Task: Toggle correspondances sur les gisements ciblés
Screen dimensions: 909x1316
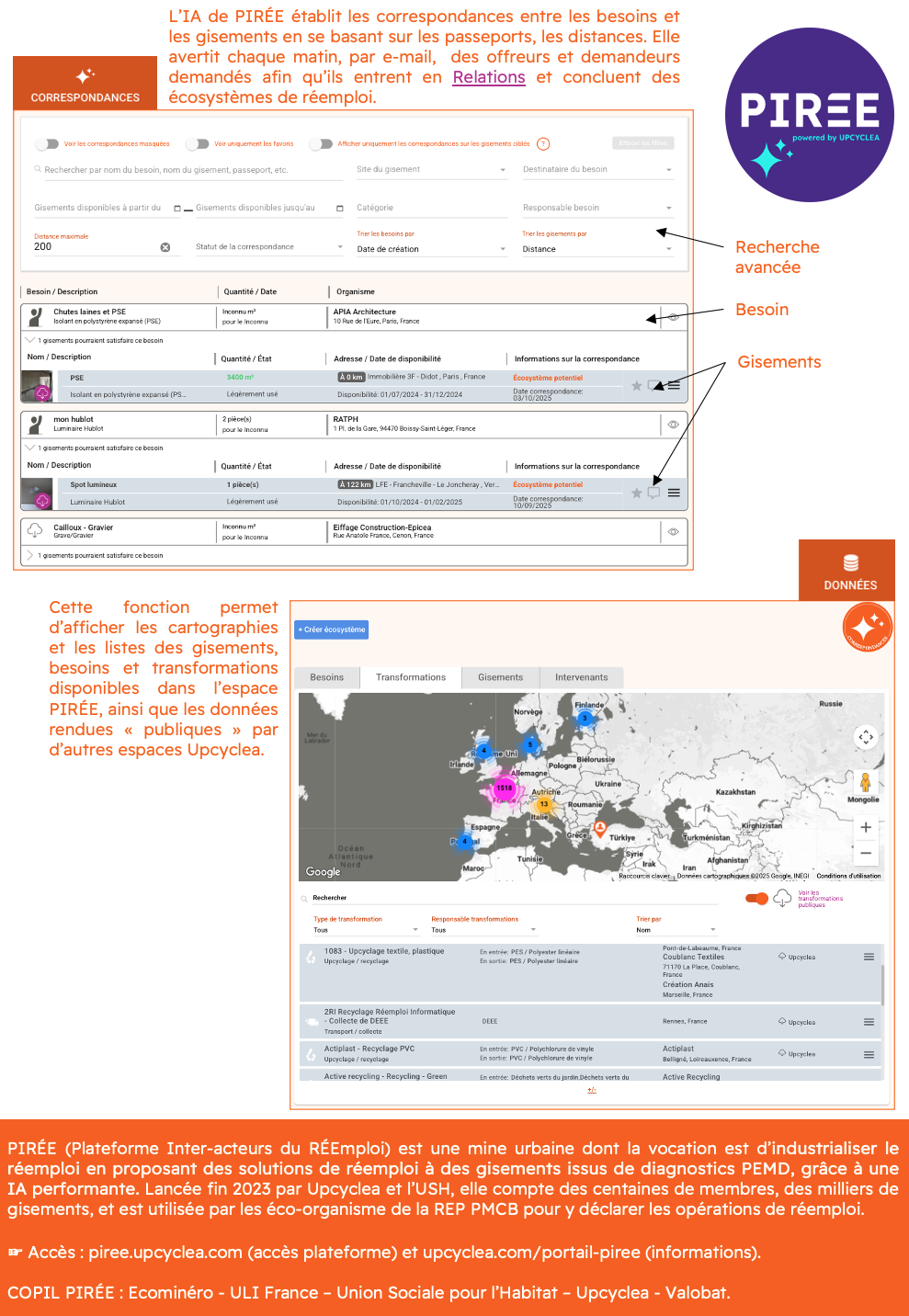Action: click(321, 144)
